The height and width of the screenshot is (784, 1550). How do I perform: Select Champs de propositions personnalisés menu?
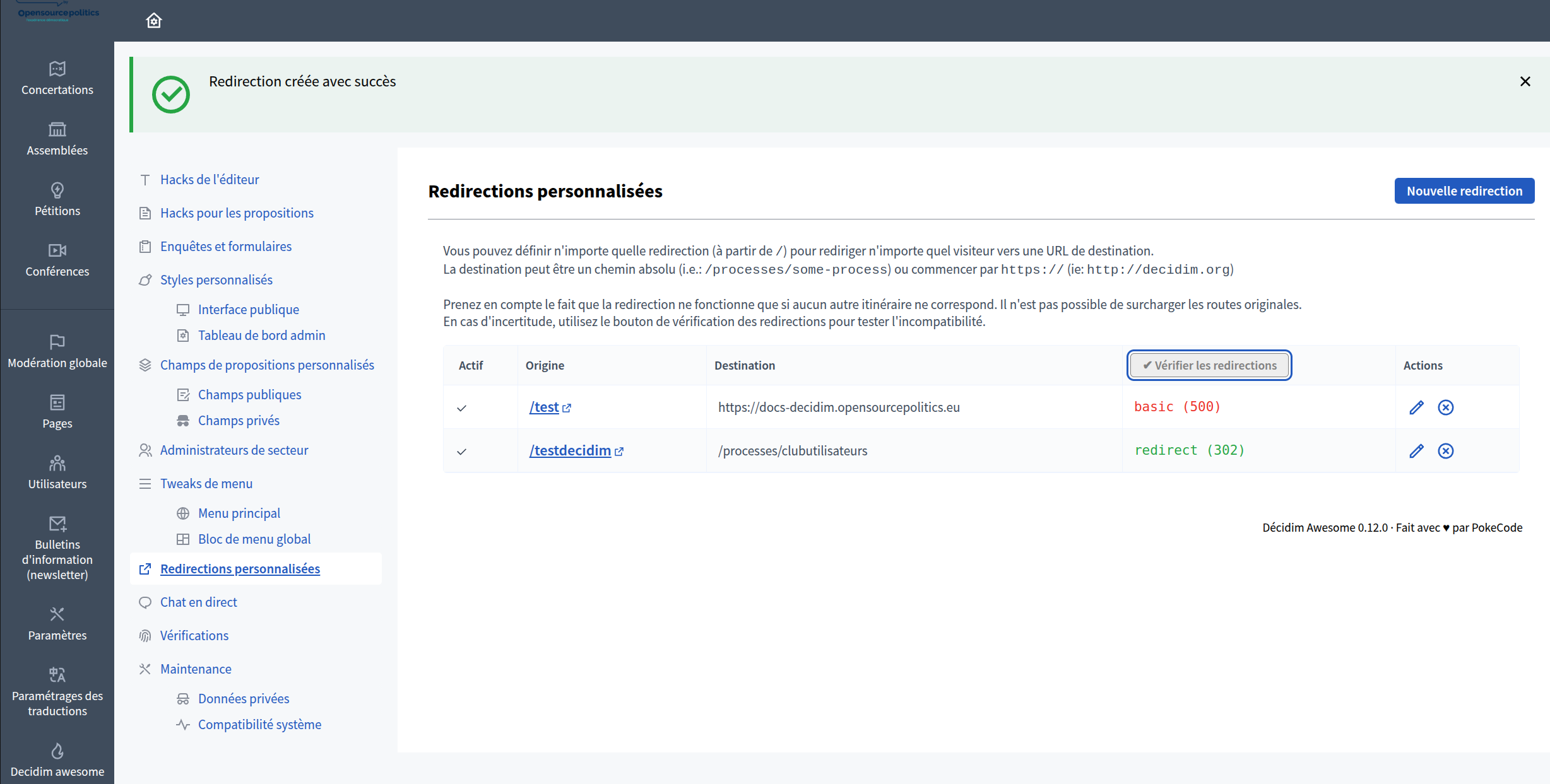pyautogui.click(x=266, y=365)
